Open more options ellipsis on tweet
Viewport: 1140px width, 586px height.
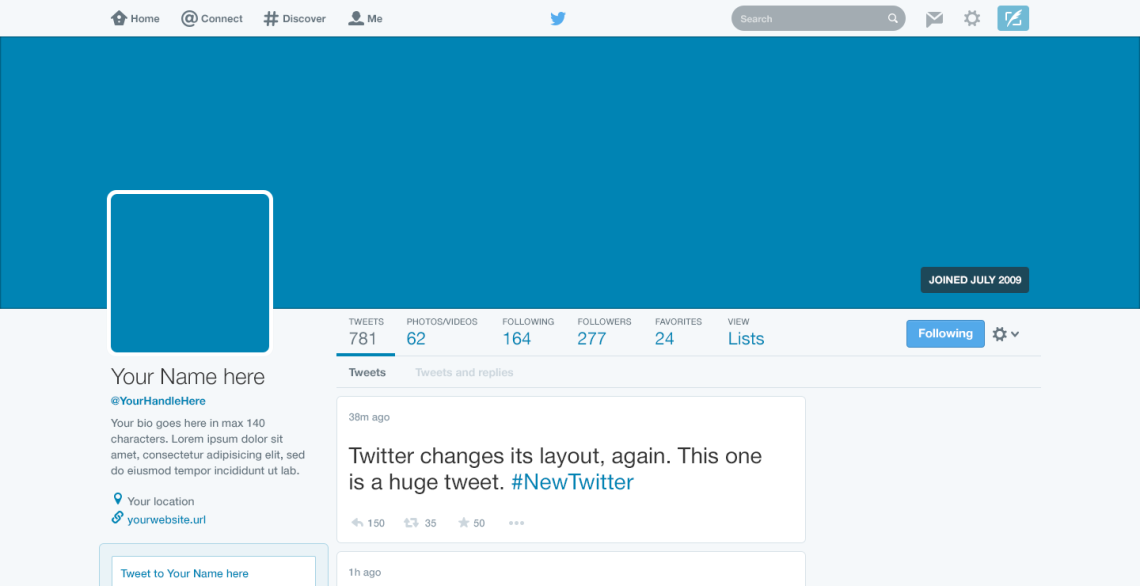(x=516, y=523)
